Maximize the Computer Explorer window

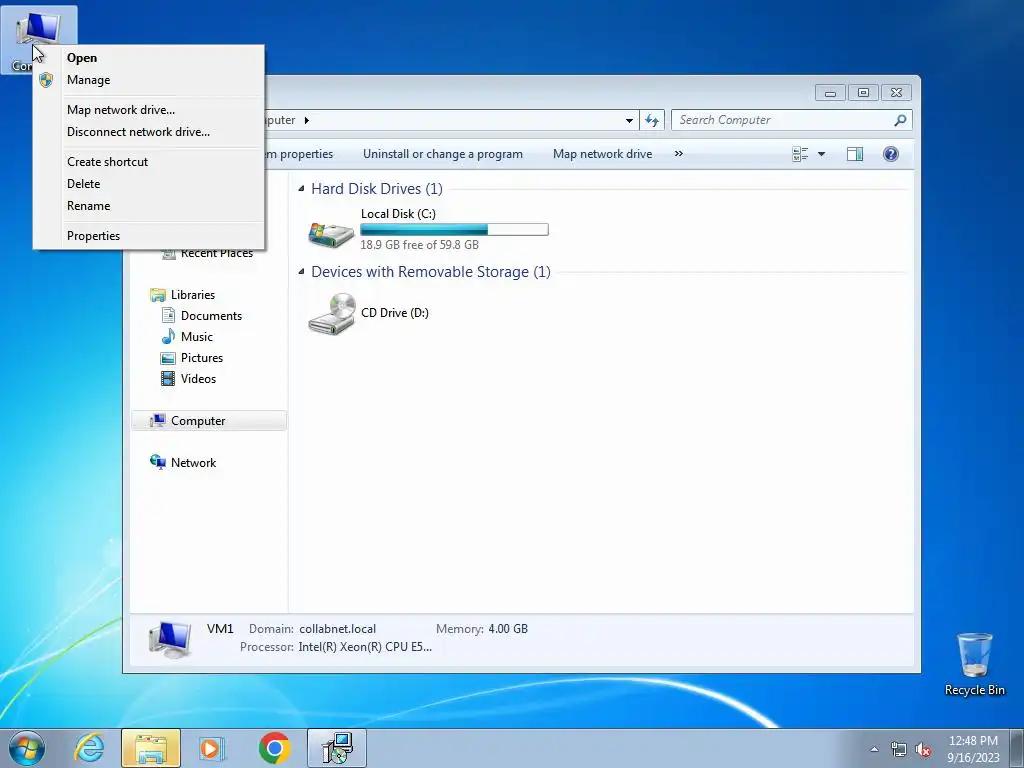pos(863,93)
